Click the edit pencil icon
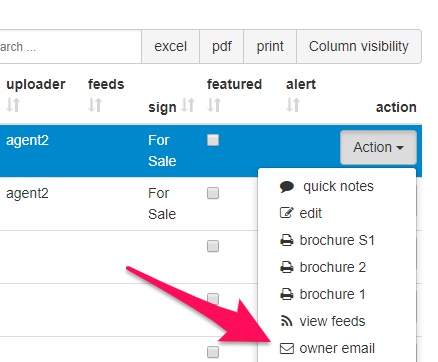The image size is (438, 362). 286,213
